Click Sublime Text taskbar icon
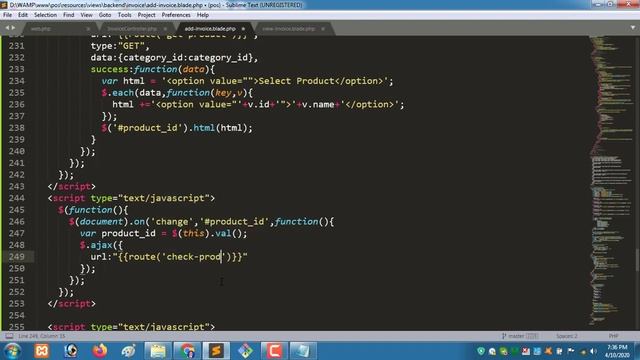Viewport: 640px width, 360px height. coord(216,351)
